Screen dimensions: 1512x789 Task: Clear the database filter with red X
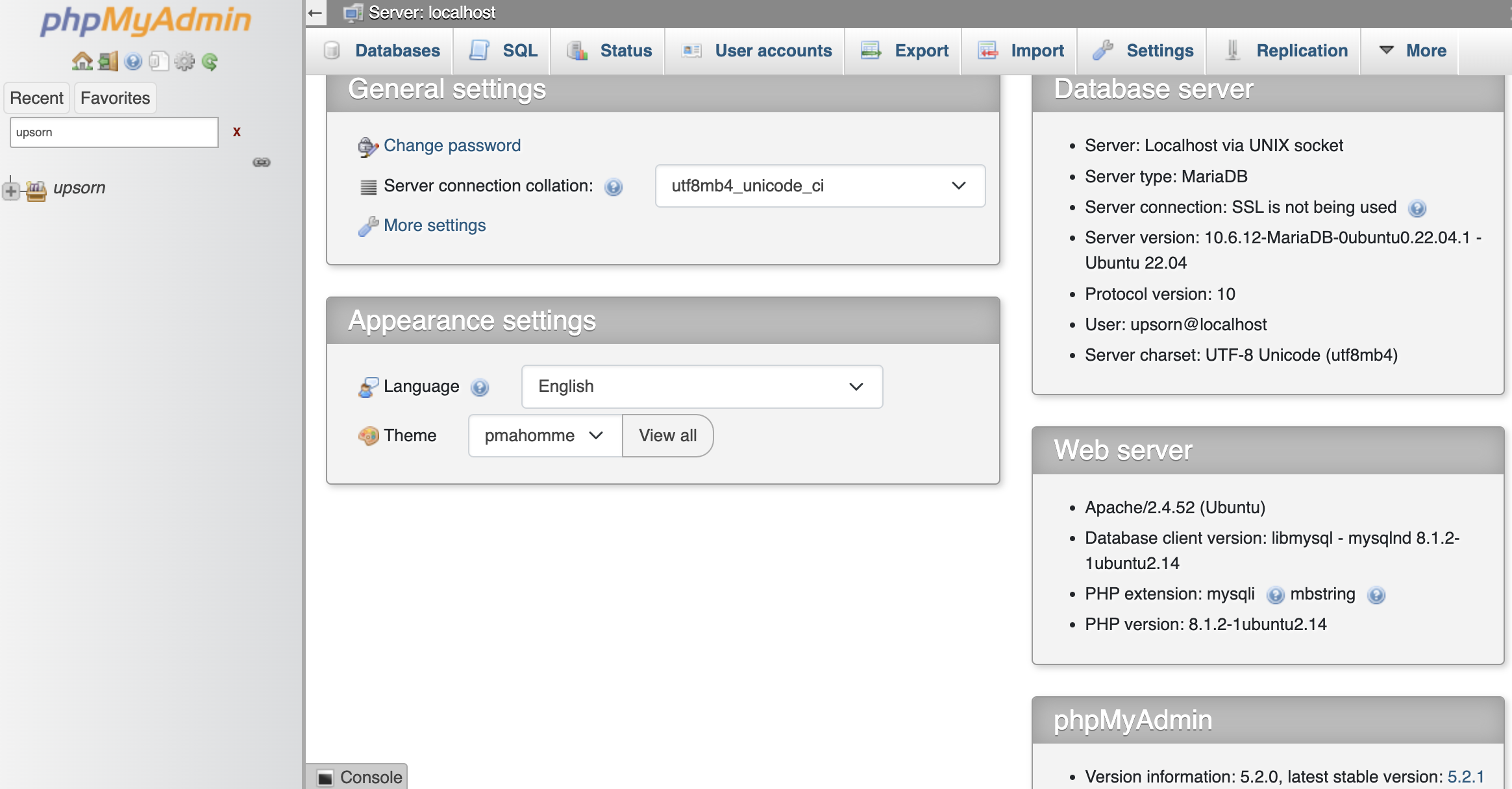[x=237, y=132]
